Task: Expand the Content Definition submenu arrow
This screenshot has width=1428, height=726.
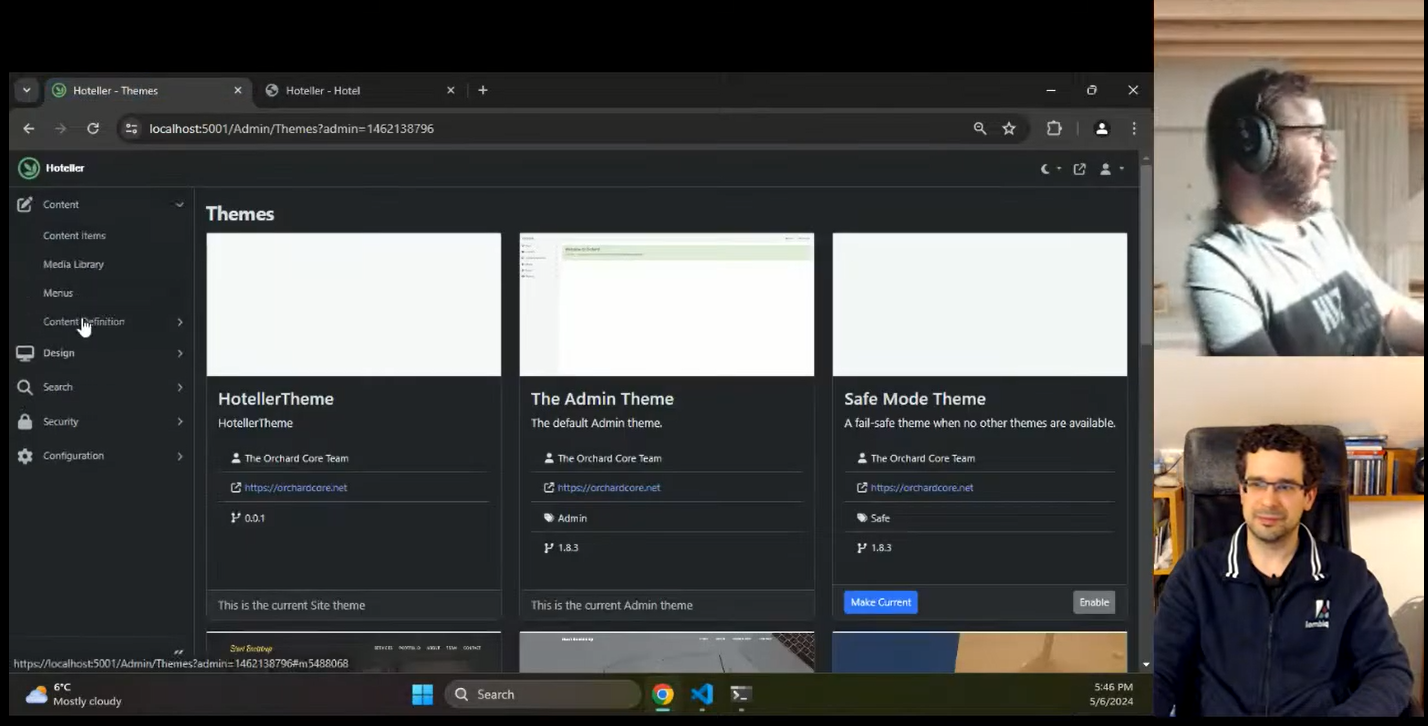Action: click(x=180, y=322)
